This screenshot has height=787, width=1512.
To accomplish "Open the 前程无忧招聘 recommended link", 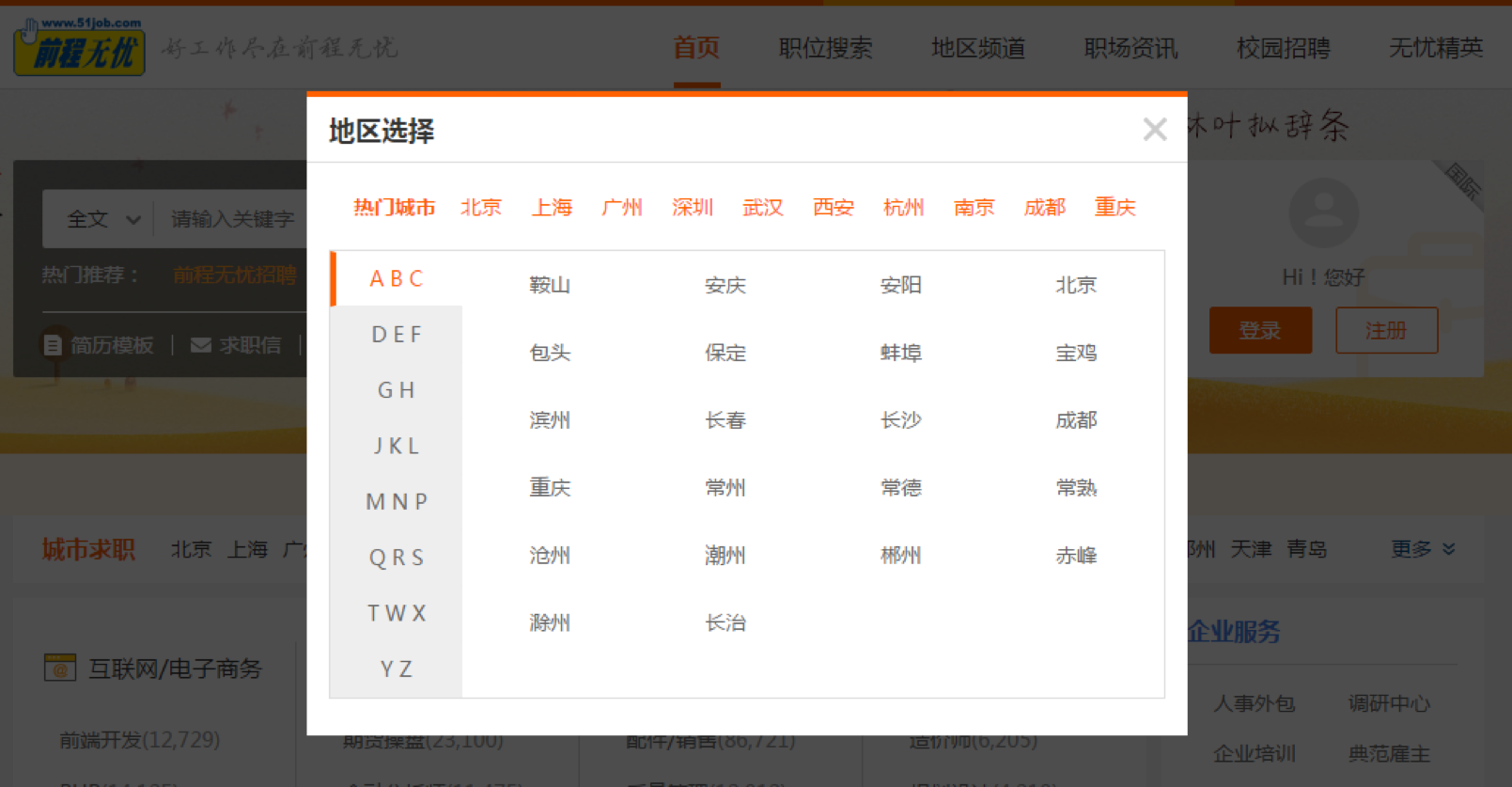I will click(235, 275).
